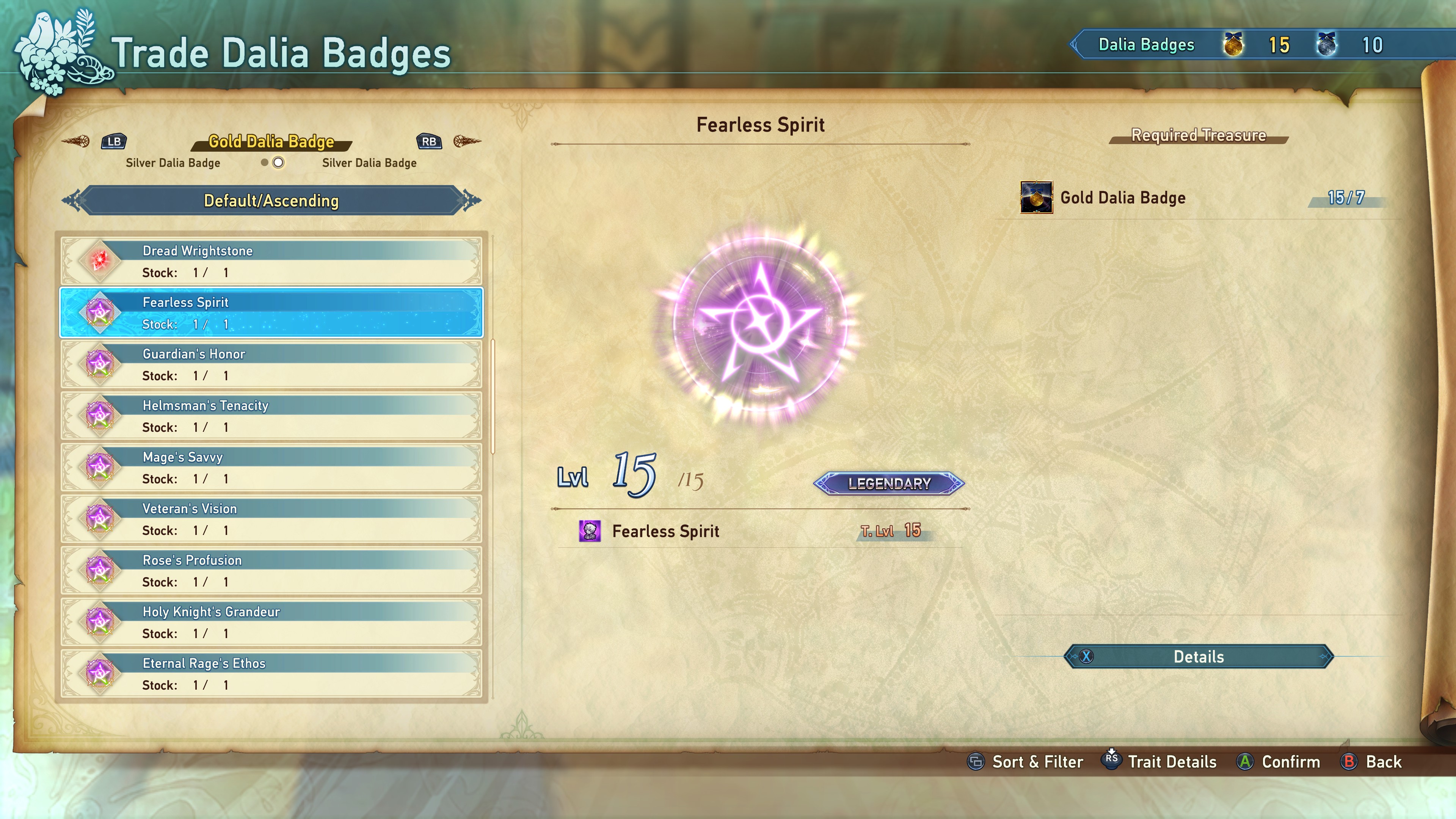Screen dimensions: 1456x819
Task: Select the first page indicator dot
Action: coord(265,163)
